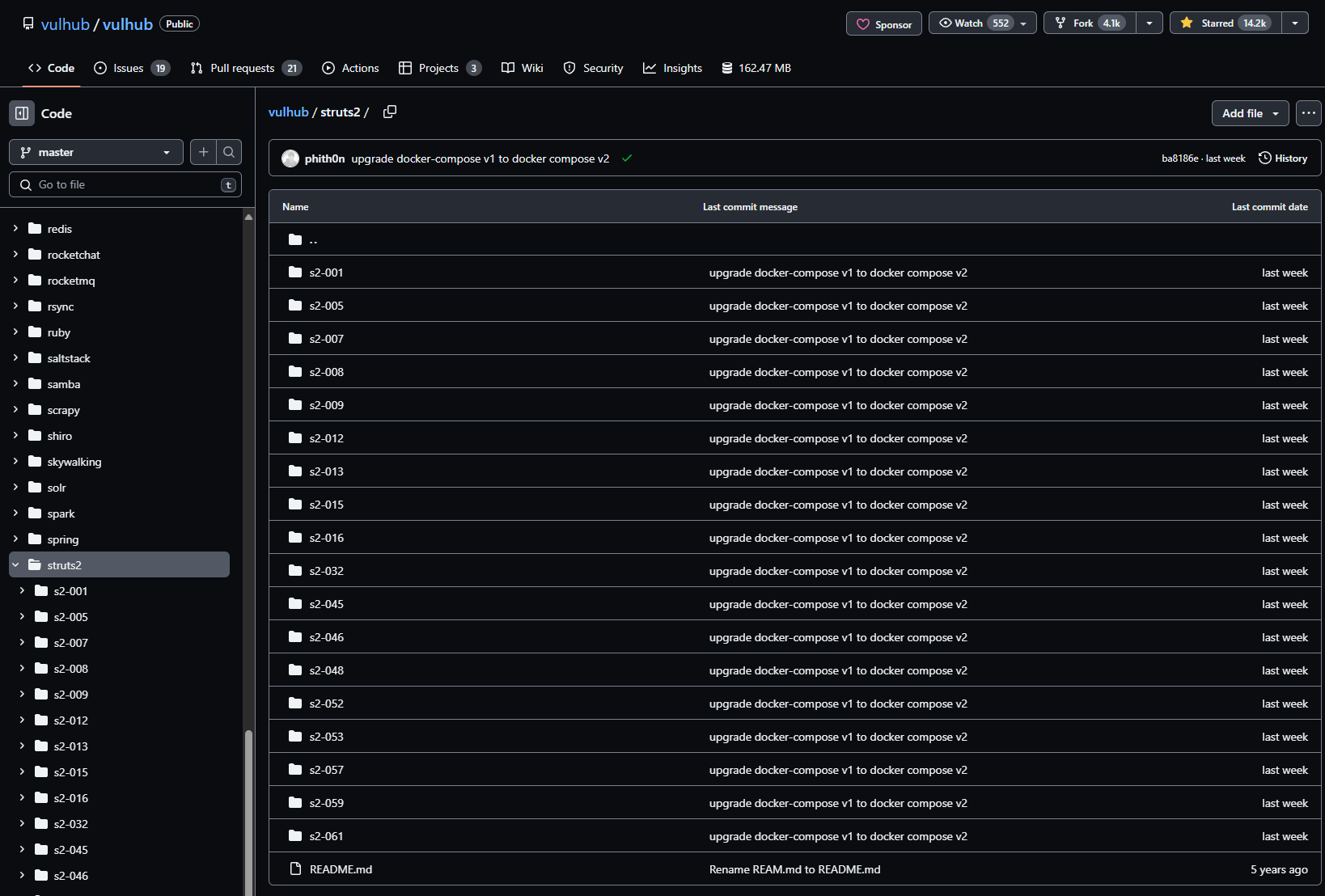Open the Fork options dropdown arrow
The height and width of the screenshot is (896, 1325).
pos(1149,23)
